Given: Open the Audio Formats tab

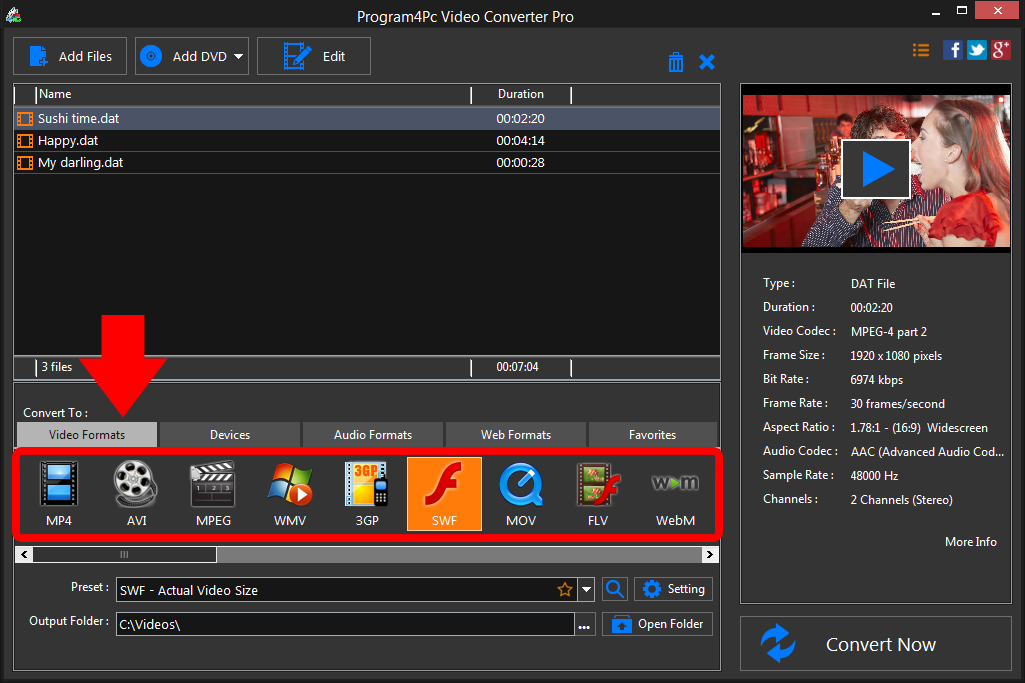Looking at the screenshot, I should coord(372,435).
